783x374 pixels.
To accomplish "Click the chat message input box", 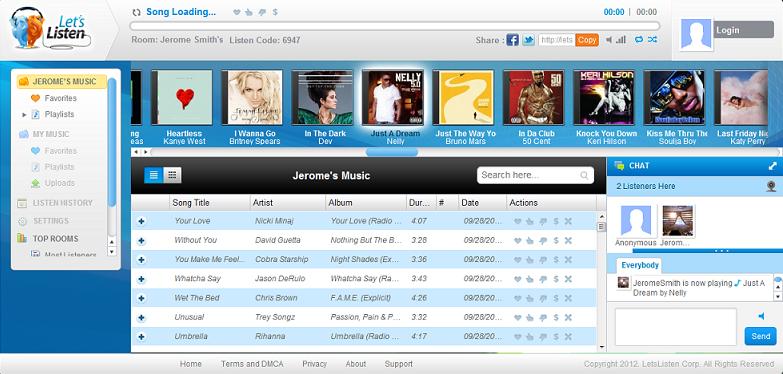I will pyautogui.click(x=676, y=327).
